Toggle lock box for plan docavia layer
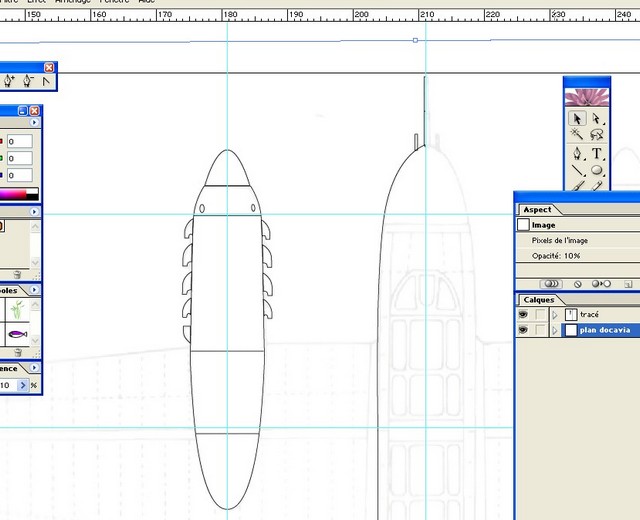Viewport: 640px width, 520px height. pos(540,330)
